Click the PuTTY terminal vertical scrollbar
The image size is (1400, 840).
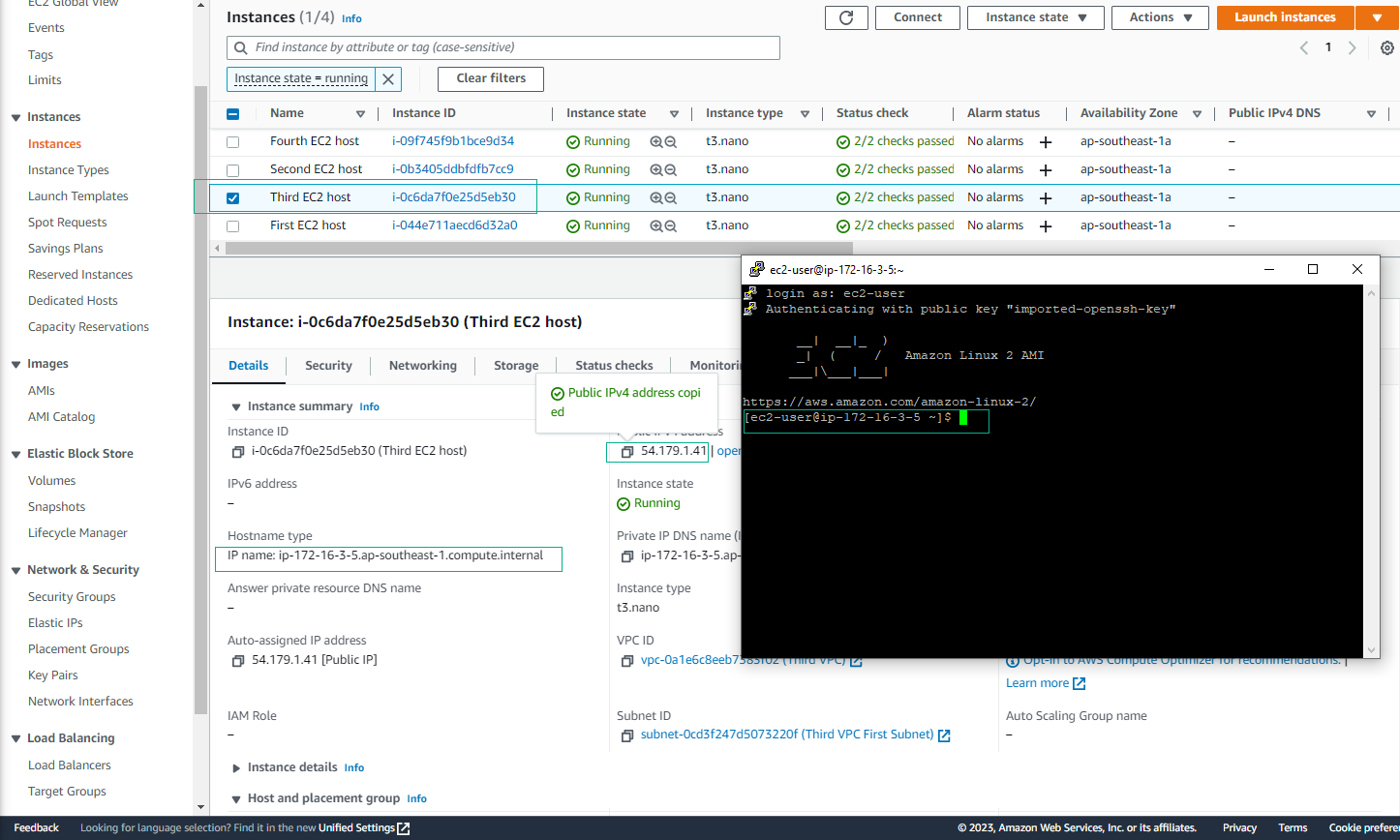coord(1372,469)
